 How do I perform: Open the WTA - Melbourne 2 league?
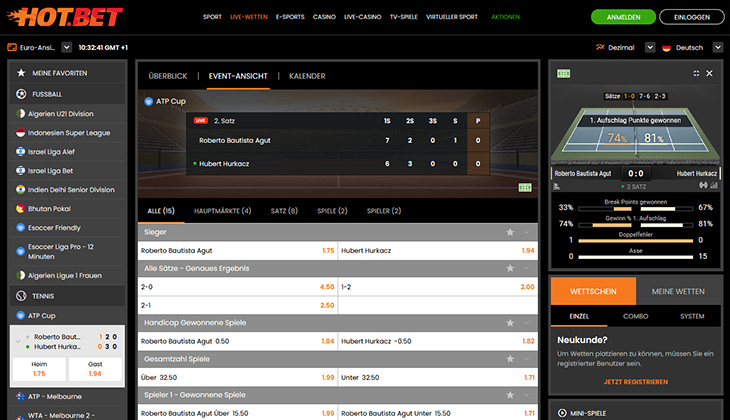[61, 415]
